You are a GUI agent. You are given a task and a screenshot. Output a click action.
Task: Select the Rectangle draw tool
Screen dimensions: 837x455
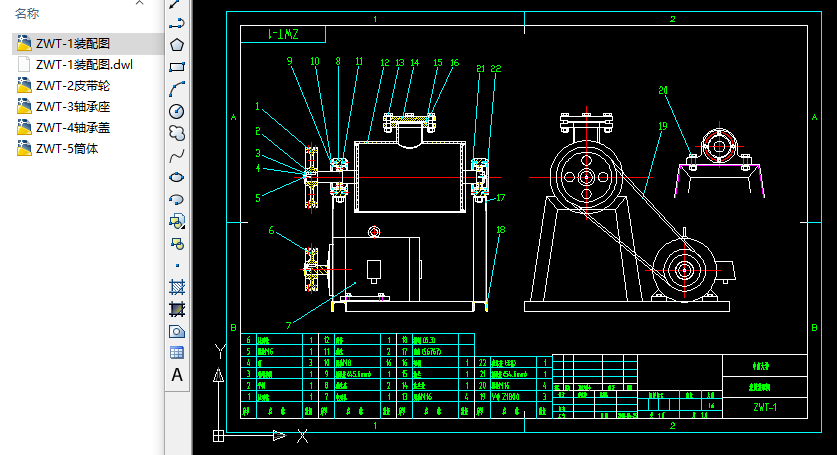tap(177, 67)
